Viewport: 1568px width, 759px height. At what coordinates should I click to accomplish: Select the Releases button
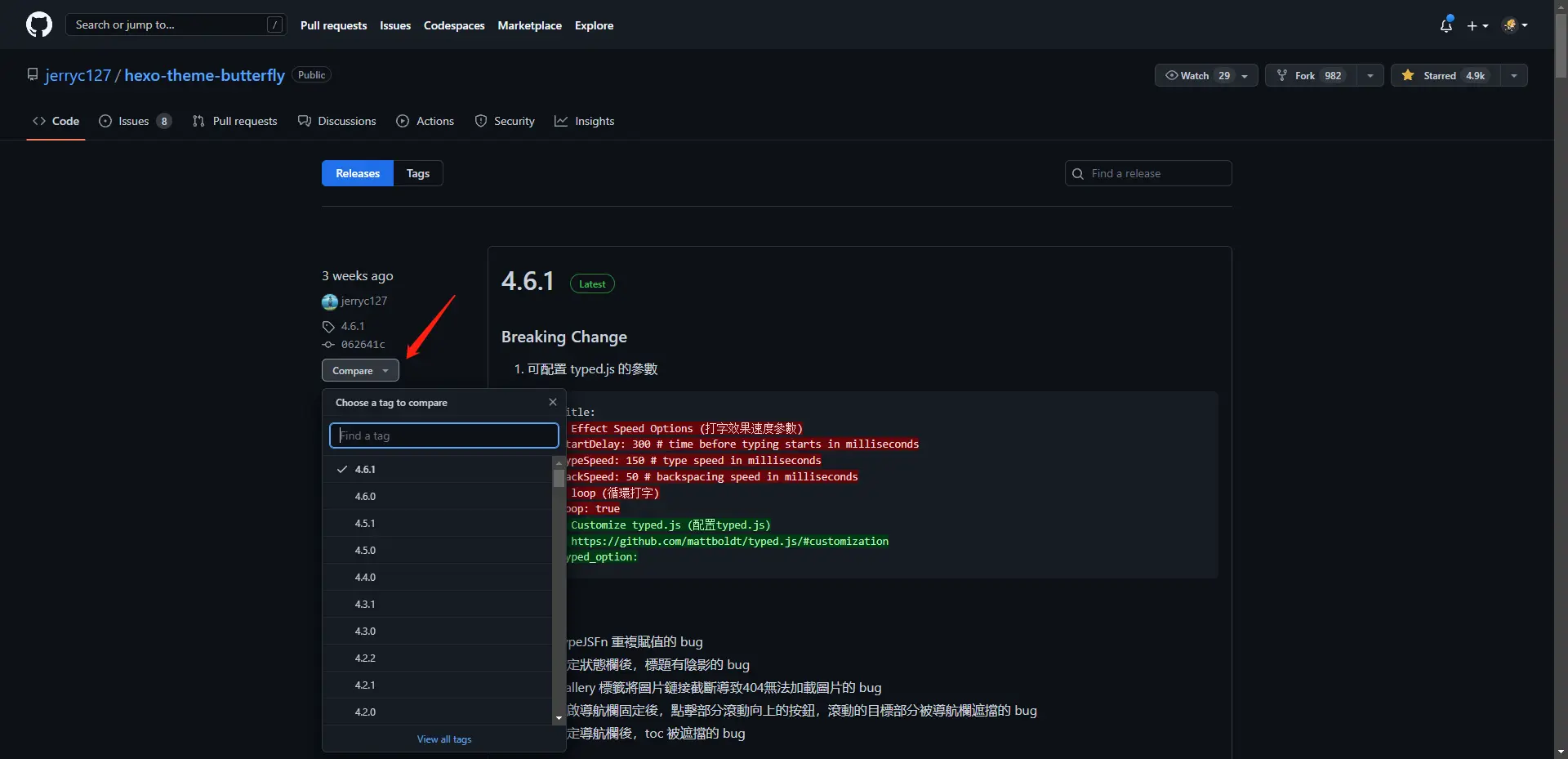(358, 173)
